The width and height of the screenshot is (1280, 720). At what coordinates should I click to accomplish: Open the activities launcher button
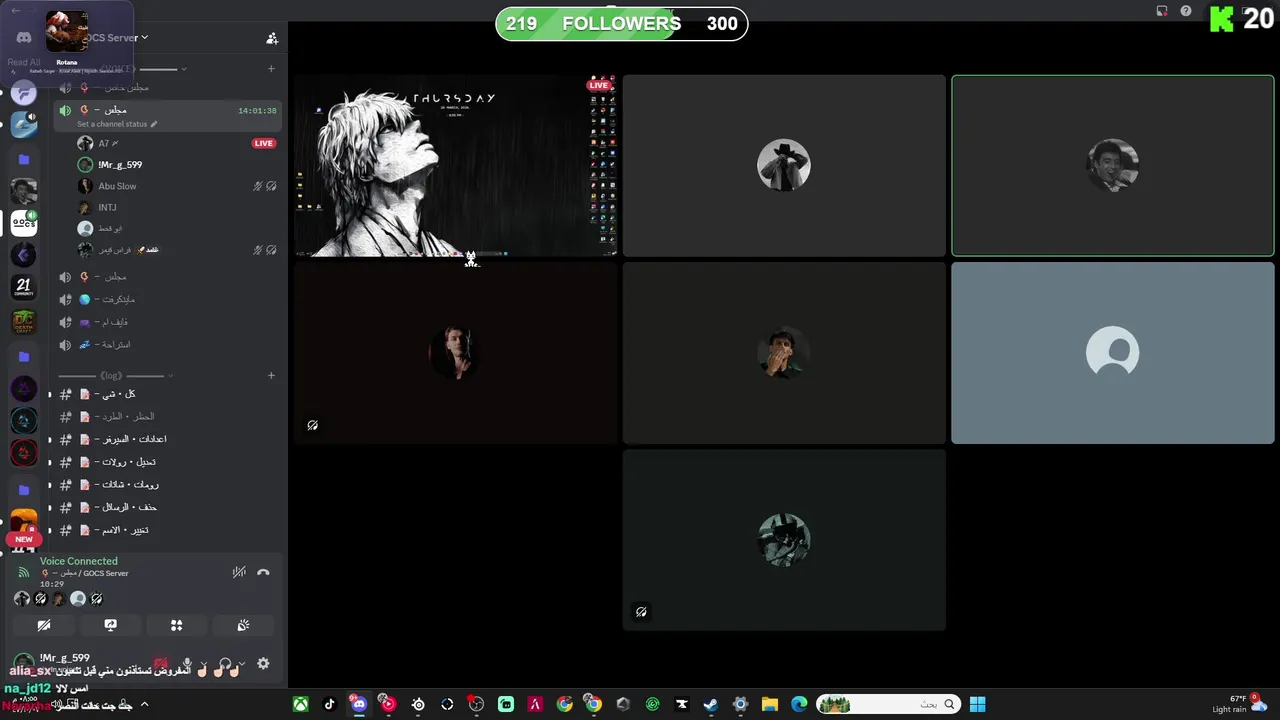pos(177,625)
